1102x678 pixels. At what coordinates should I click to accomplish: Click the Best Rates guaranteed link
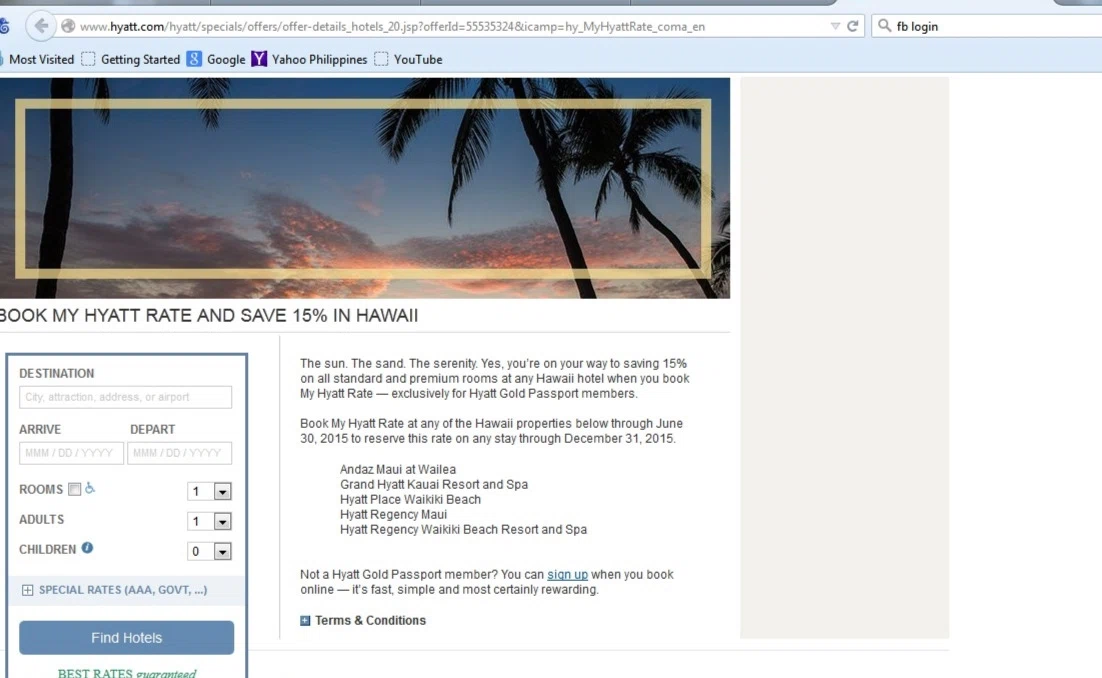coord(127,672)
